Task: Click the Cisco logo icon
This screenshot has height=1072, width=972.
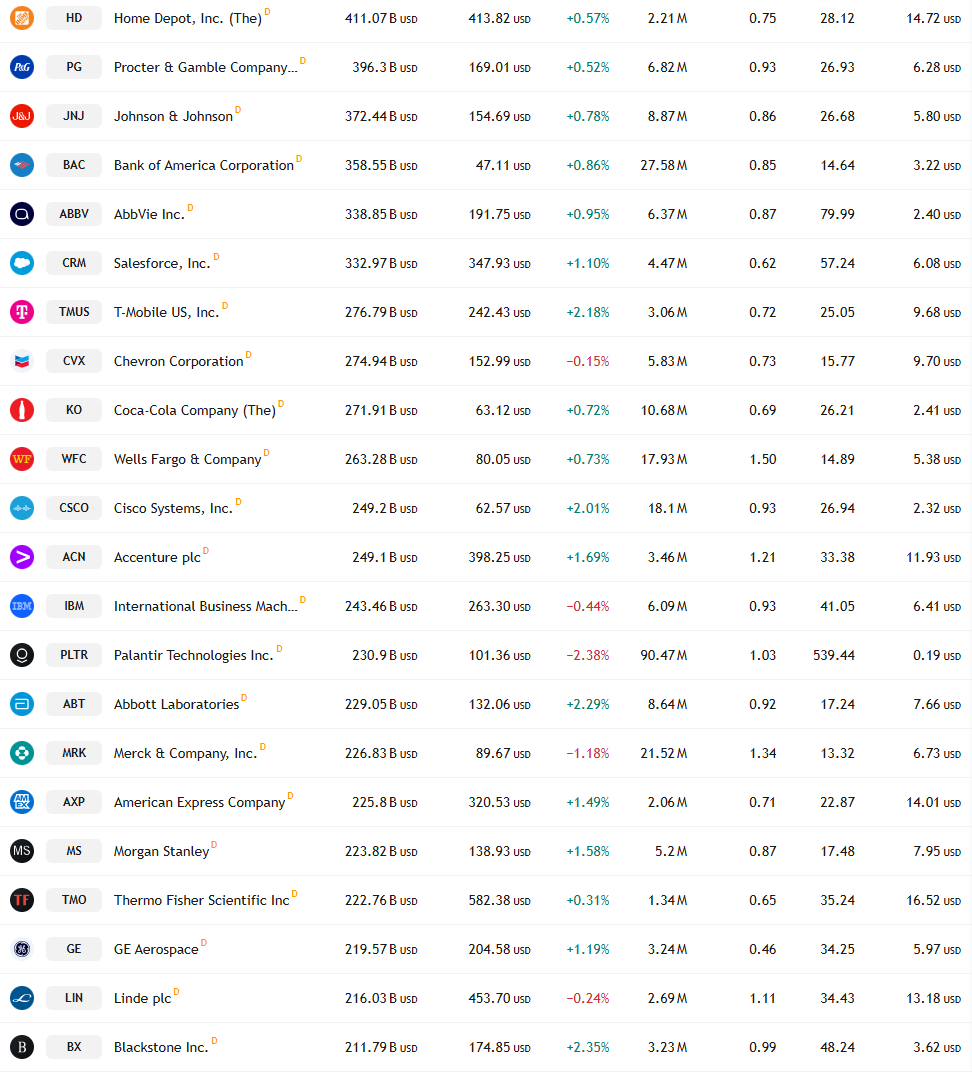Action: [x=22, y=508]
